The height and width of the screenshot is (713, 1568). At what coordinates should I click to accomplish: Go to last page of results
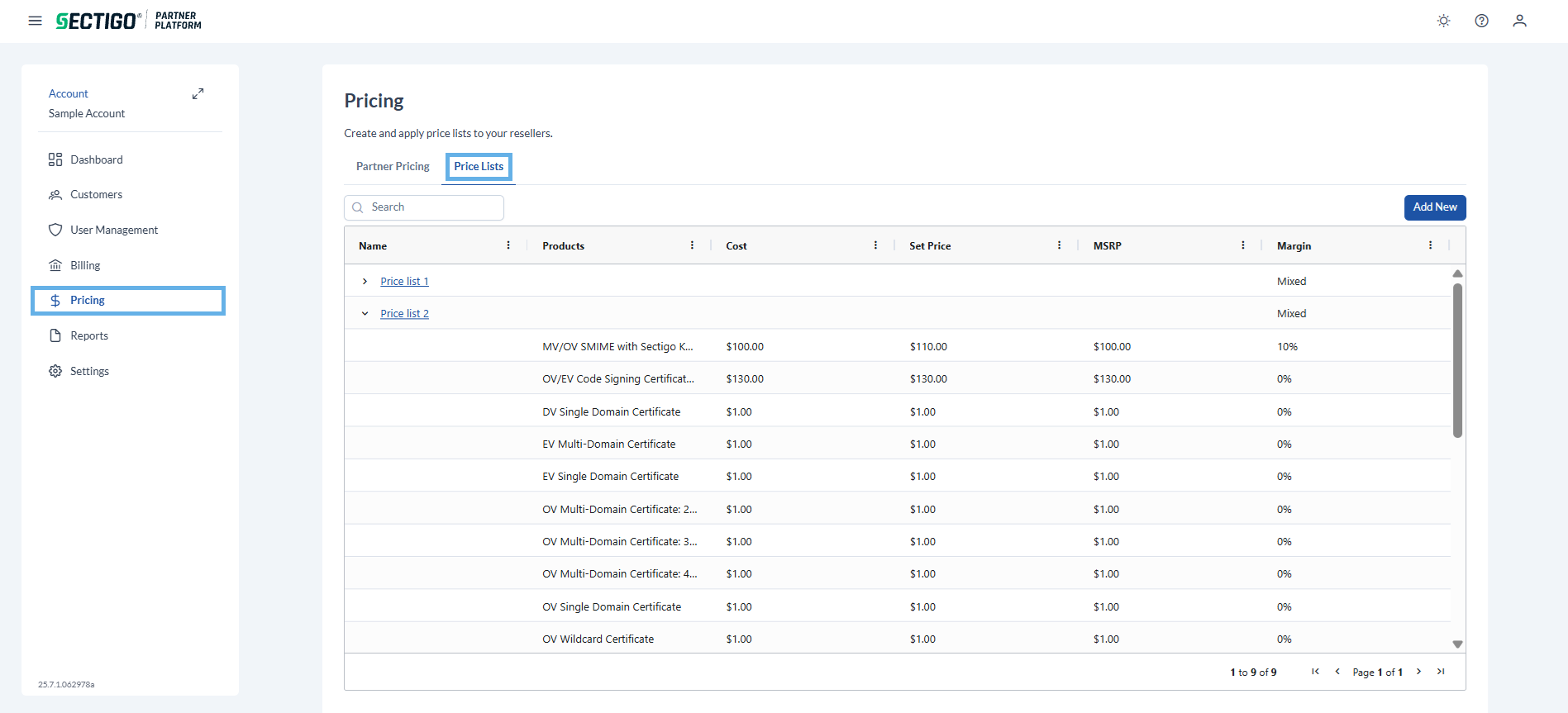tap(1441, 672)
